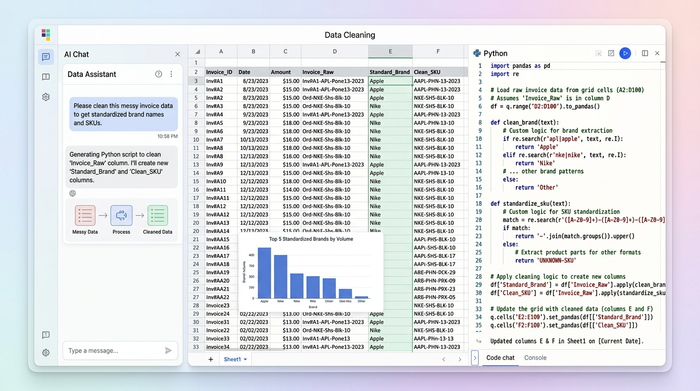This screenshot has height=391, width=700.
Task: Click the user chat message bubble
Action: click(123, 114)
